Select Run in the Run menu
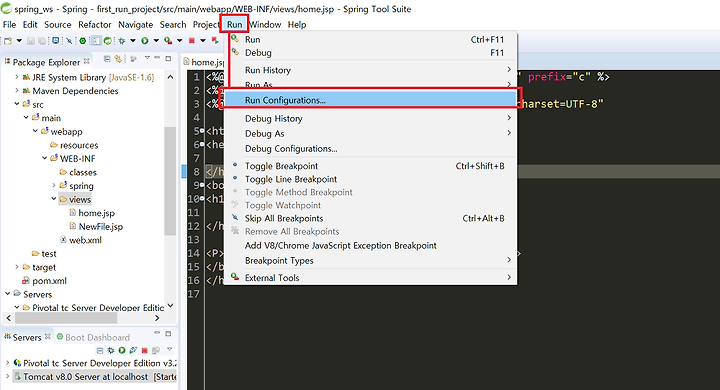Viewport: 720px width, 390px height. pyautogui.click(x=370, y=40)
